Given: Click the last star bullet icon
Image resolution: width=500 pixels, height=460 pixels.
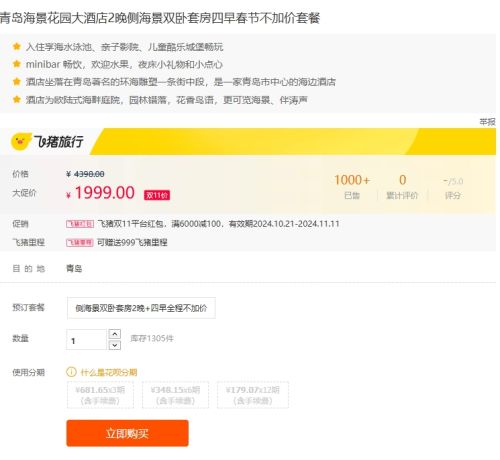Looking at the screenshot, I should coord(17,99).
